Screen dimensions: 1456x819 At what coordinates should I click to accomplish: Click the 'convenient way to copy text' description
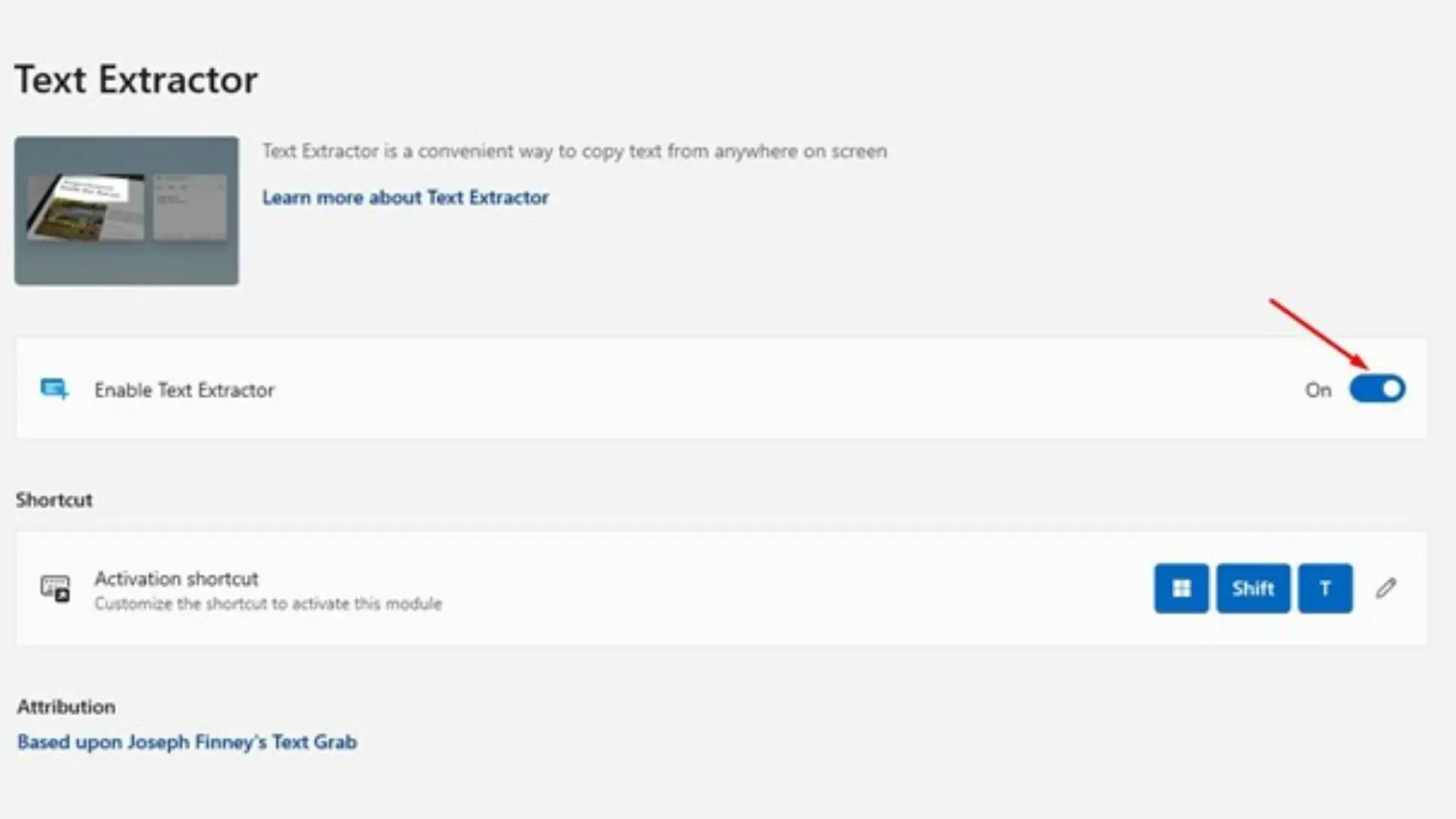pyautogui.click(x=575, y=151)
